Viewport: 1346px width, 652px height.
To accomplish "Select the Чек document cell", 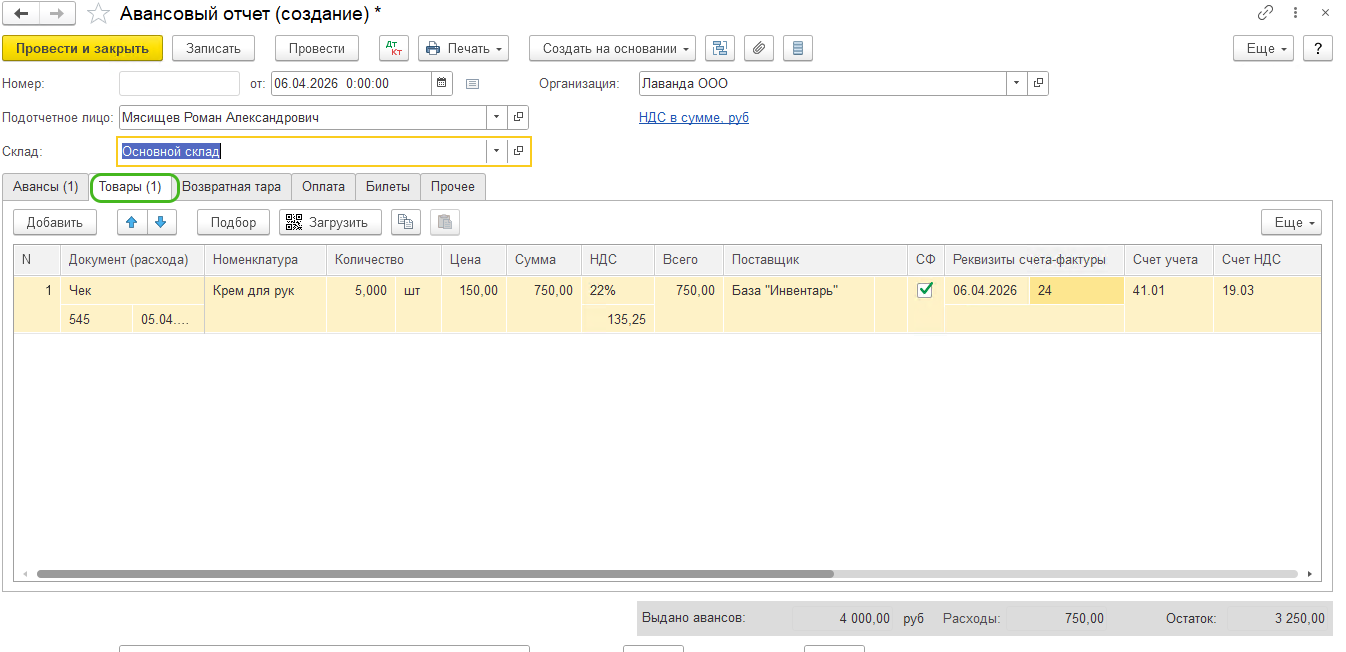I will coord(132,291).
